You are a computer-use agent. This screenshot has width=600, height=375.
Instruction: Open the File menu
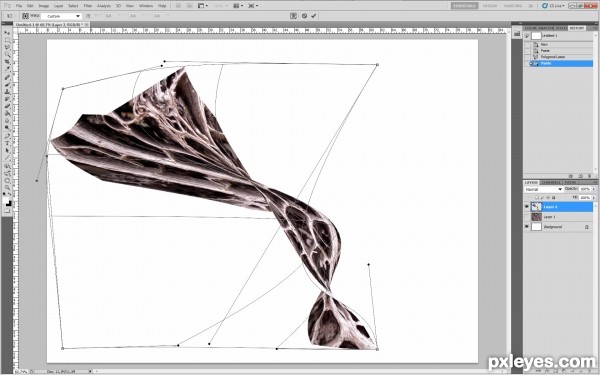tap(19, 6)
